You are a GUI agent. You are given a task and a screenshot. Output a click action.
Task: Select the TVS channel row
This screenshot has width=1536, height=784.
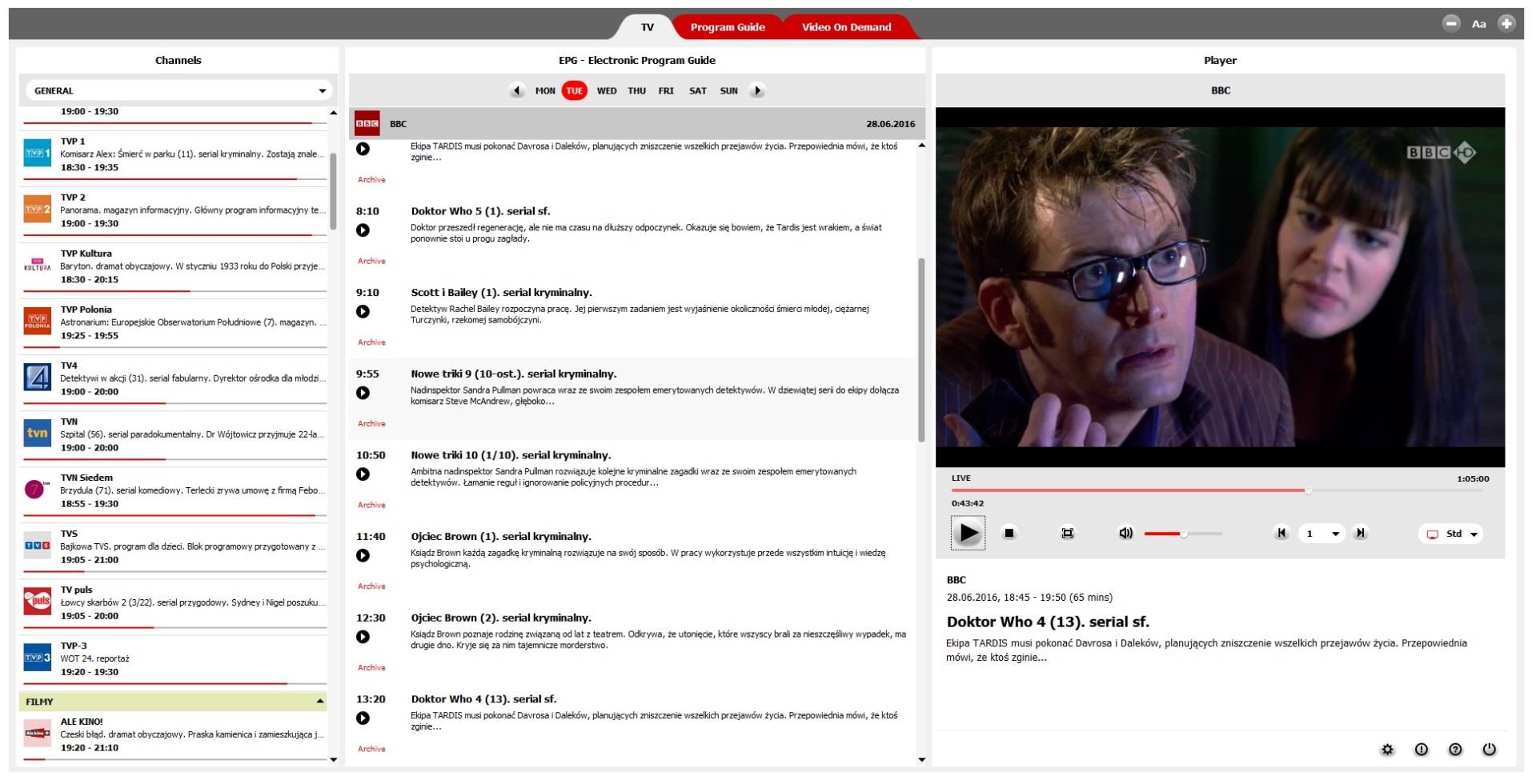pos(173,546)
